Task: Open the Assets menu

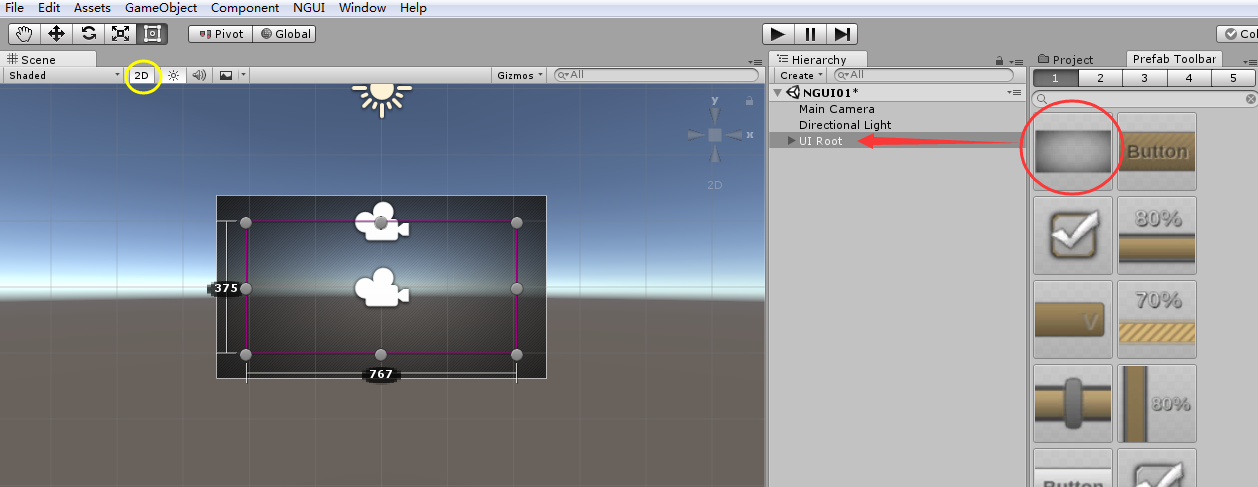Action: [x=92, y=8]
